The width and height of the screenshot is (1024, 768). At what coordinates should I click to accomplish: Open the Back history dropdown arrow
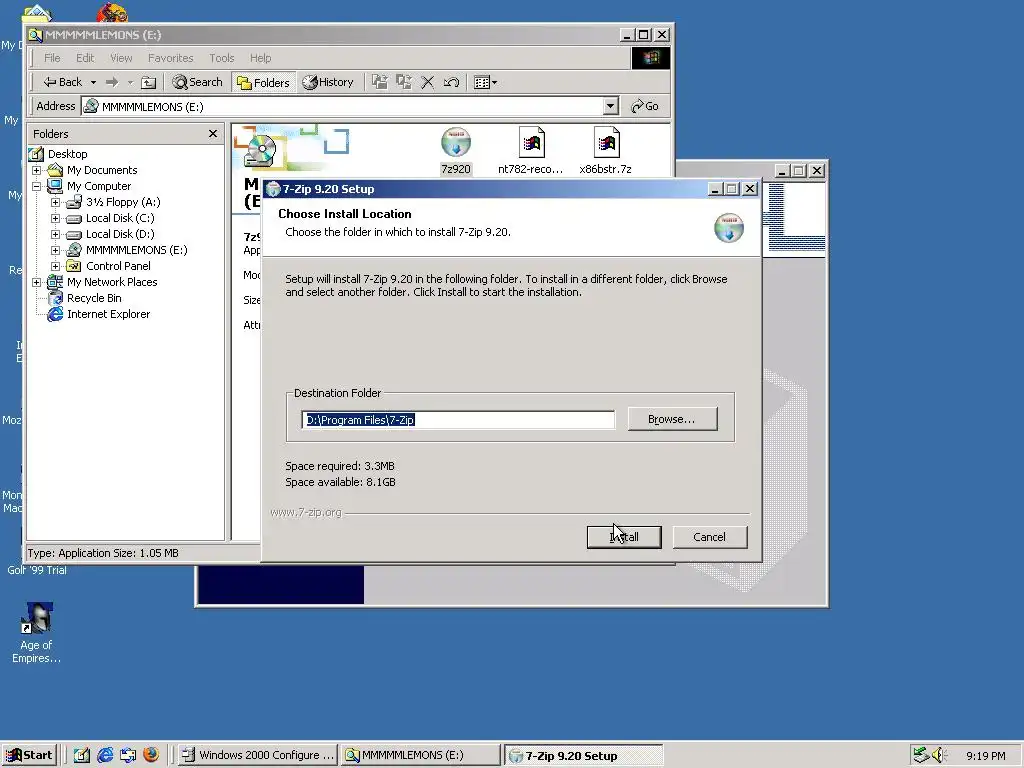(x=93, y=82)
